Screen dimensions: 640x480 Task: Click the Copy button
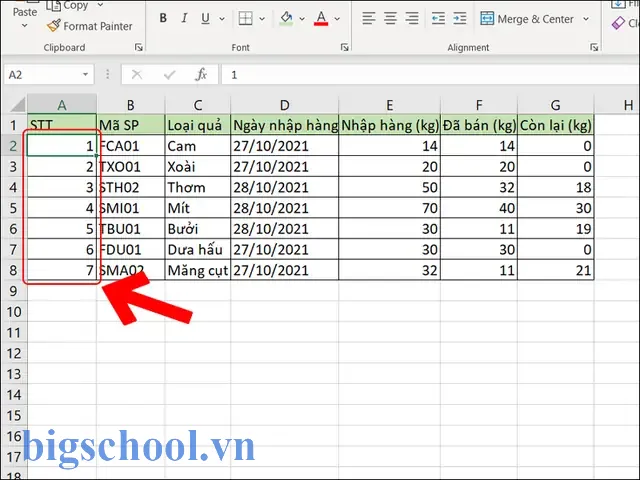(x=67, y=6)
